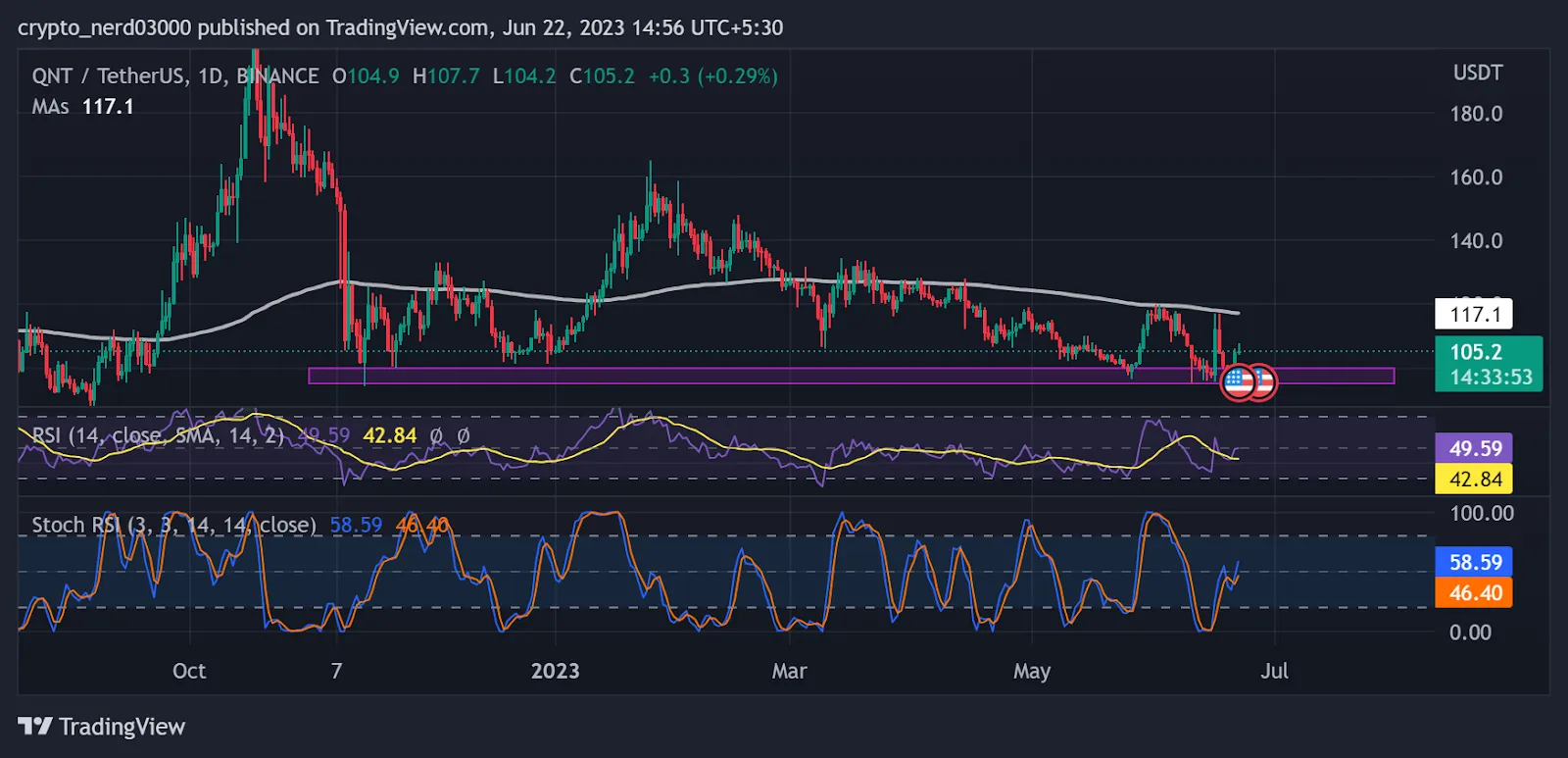The width and height of the screenshot is (1568, 758).
Task: Click the 160.0 price axis label
Action: (x=1476, y=177)
